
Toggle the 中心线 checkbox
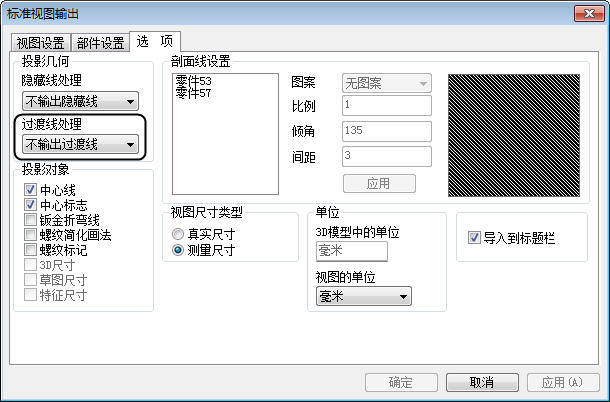pos(30,190)
